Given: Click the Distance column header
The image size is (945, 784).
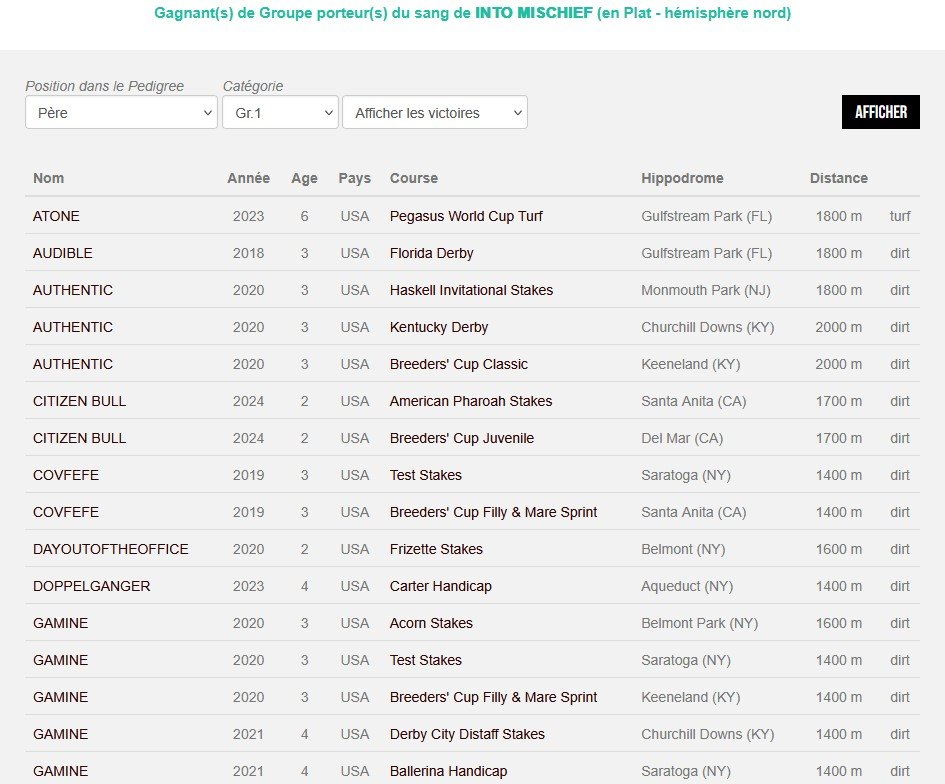Looking at the screenshot, I should pyautogui.click(x=838, y=178).
